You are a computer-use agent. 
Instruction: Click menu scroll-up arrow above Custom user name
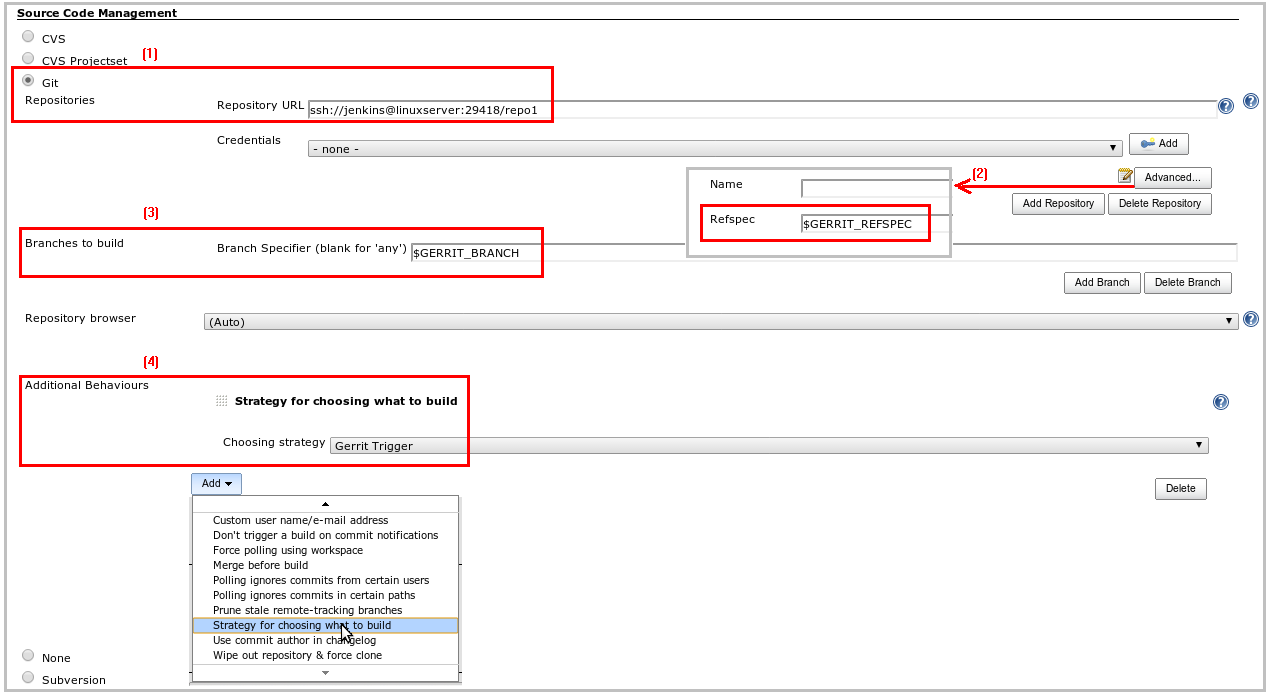coord(325,504)
